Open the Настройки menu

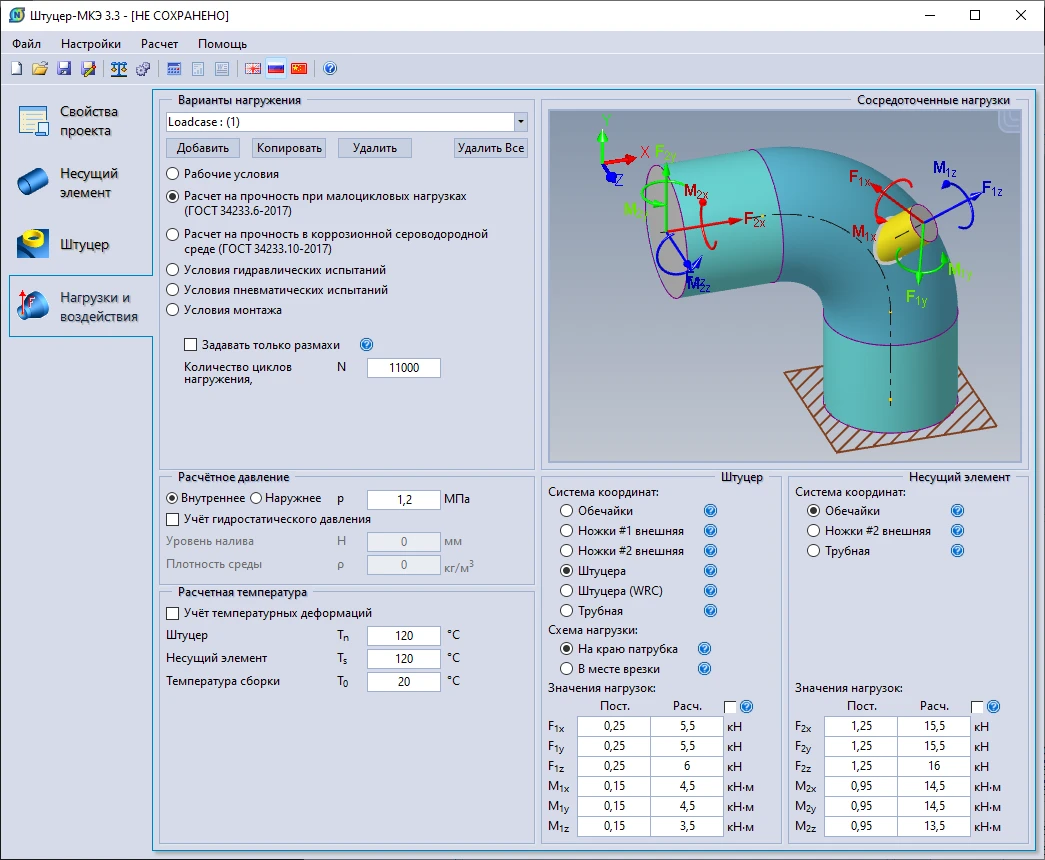click(x=90, y=44)
